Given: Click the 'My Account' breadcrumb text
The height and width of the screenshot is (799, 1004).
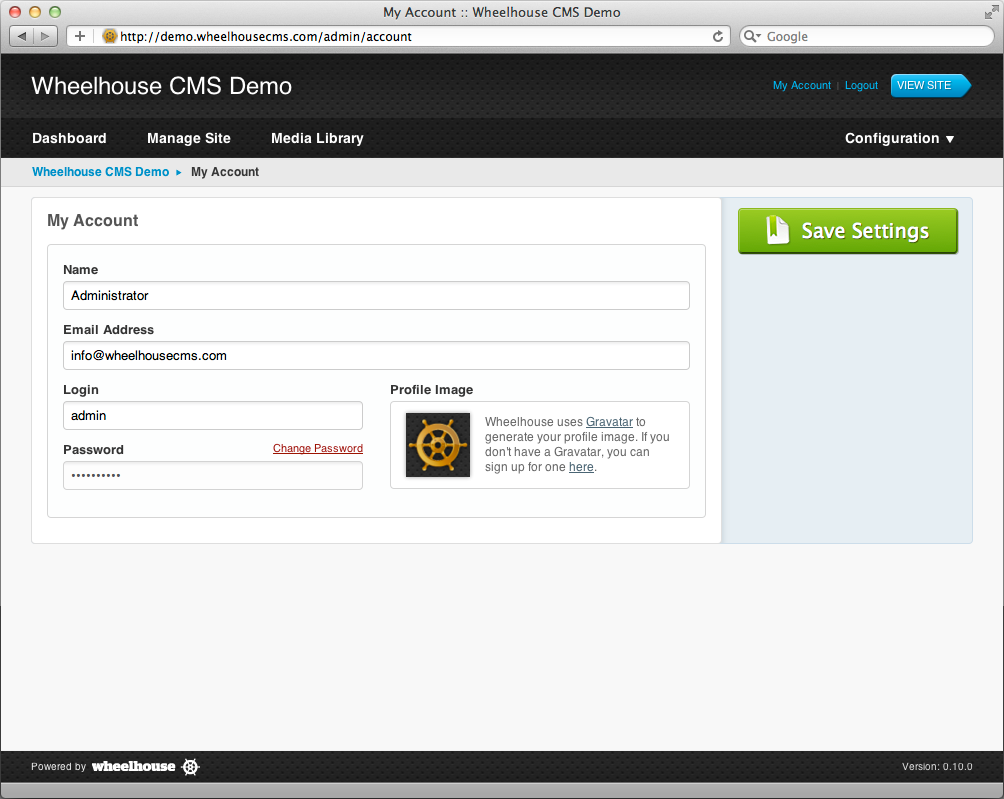Looking at the screenshot, I should (x=225, y=172).
